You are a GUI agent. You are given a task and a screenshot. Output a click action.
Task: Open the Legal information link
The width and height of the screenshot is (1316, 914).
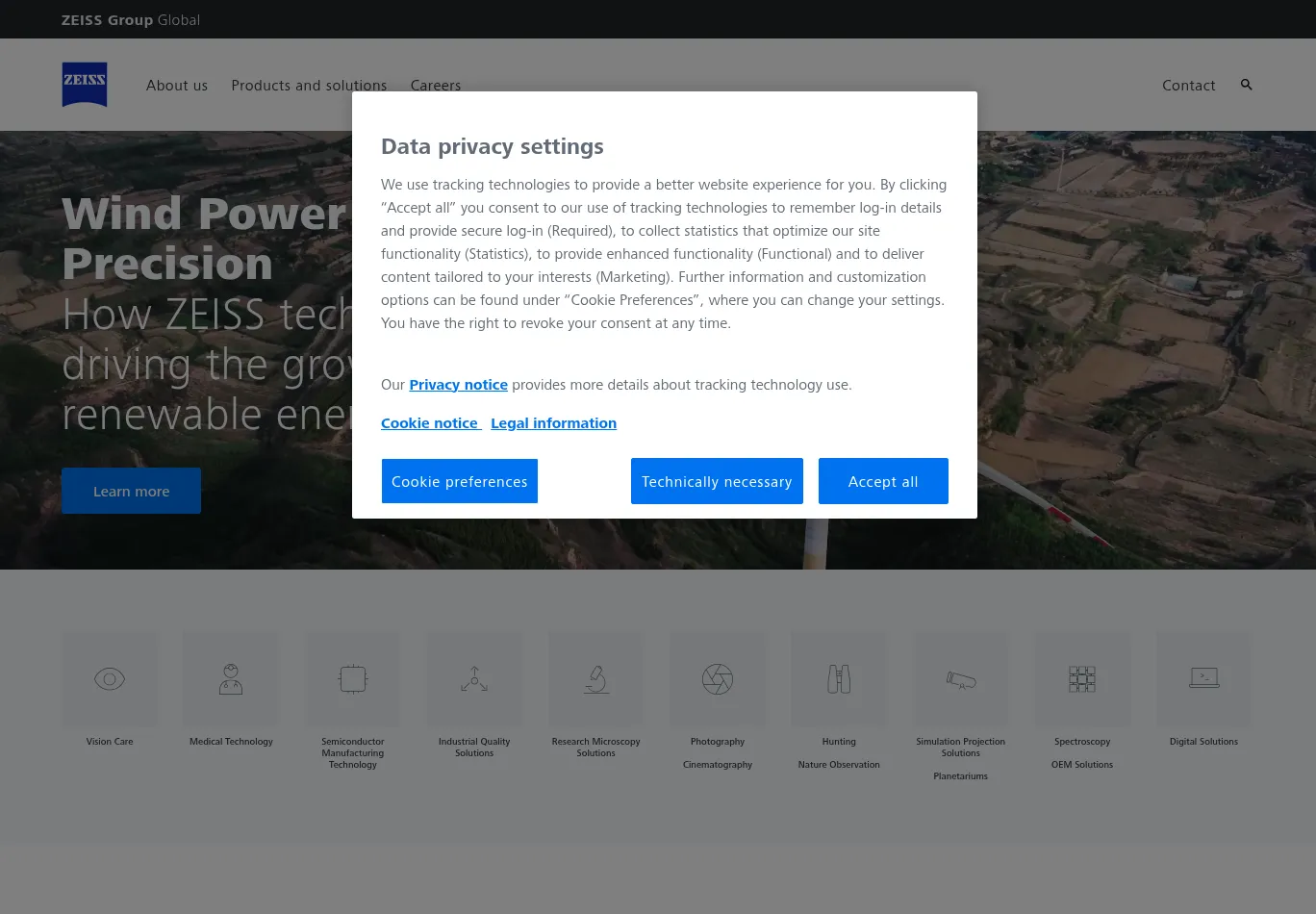tap(553, 423)
